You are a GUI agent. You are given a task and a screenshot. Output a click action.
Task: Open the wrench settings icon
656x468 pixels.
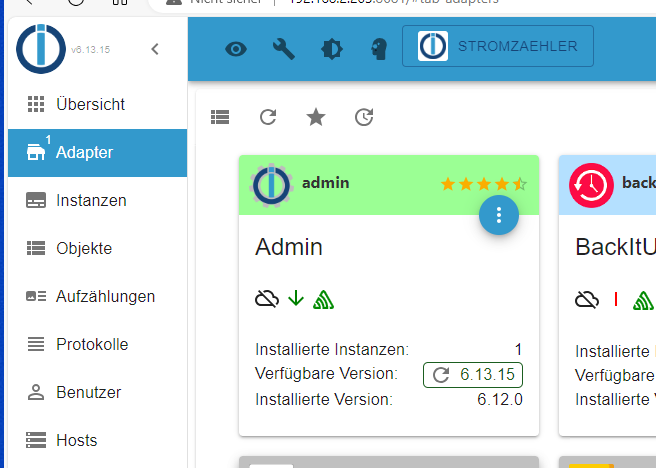click(x=284, y=49)
